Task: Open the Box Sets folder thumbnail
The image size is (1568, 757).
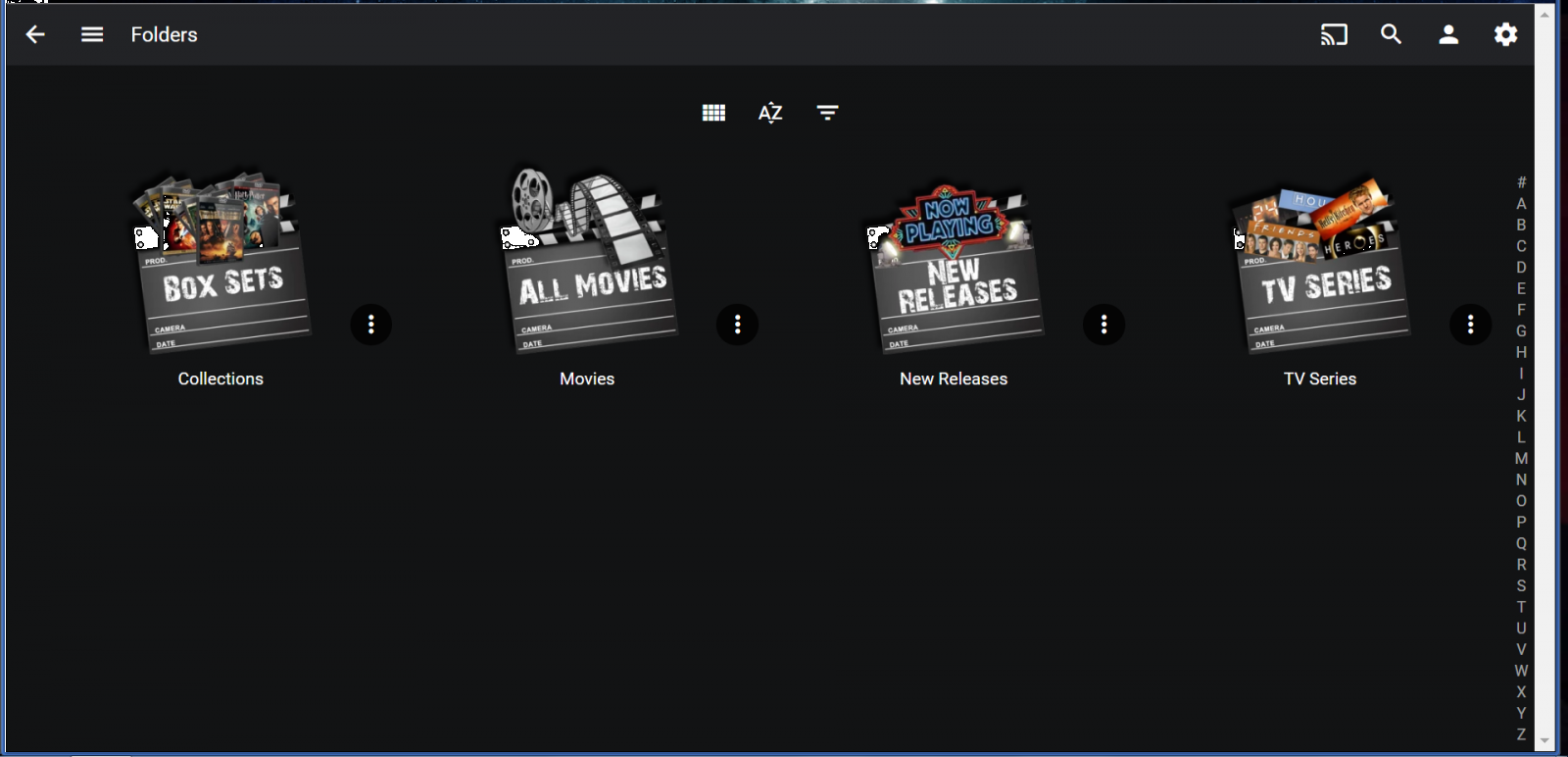Action: [x=221, y=262]
